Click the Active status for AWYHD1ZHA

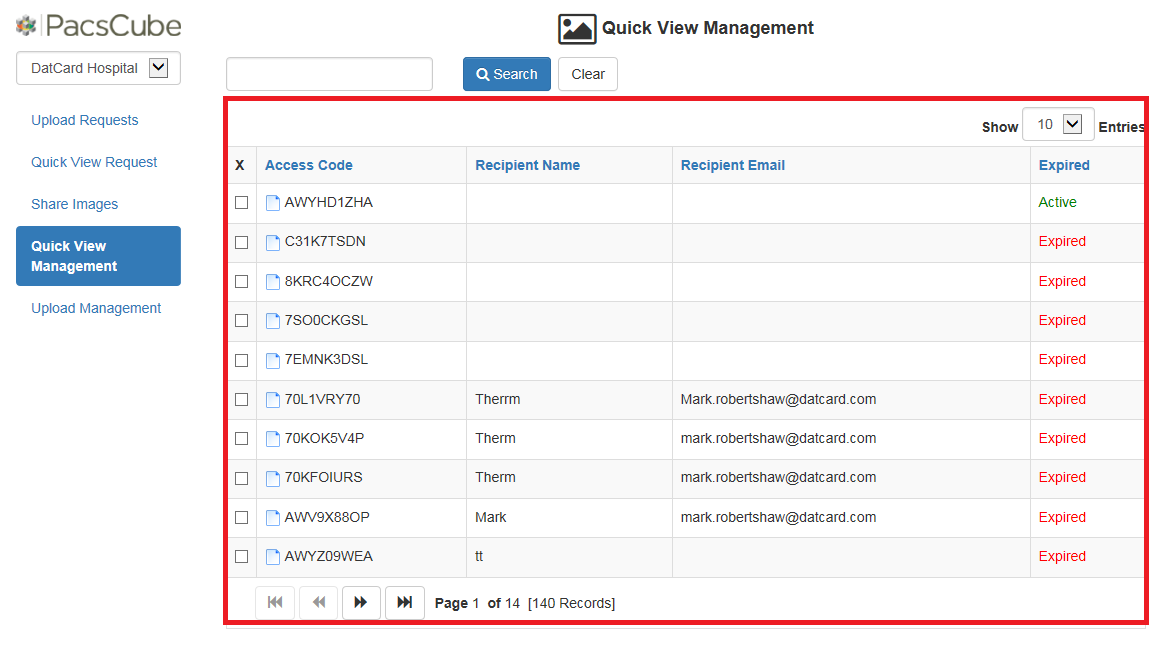click(1057, 202)
